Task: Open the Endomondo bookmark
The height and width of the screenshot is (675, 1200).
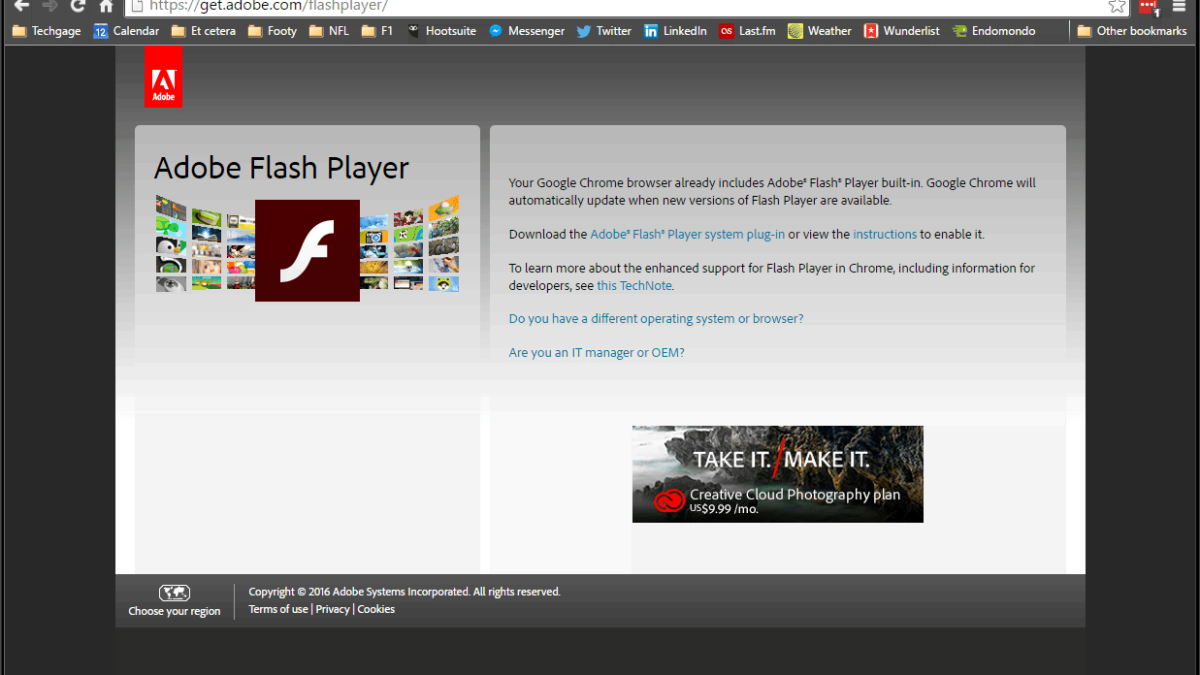Action: pyautogui.click(x=996, y=31)
